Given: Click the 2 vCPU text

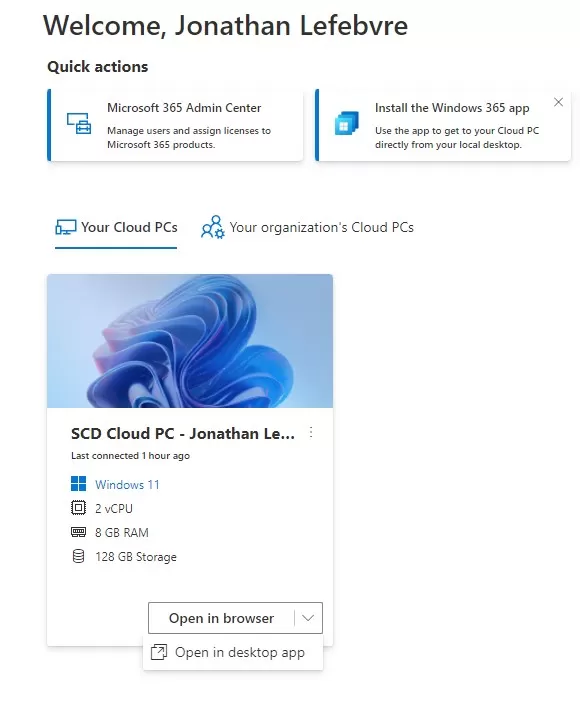Looking at the screenshot, I should tap(114, 509).
